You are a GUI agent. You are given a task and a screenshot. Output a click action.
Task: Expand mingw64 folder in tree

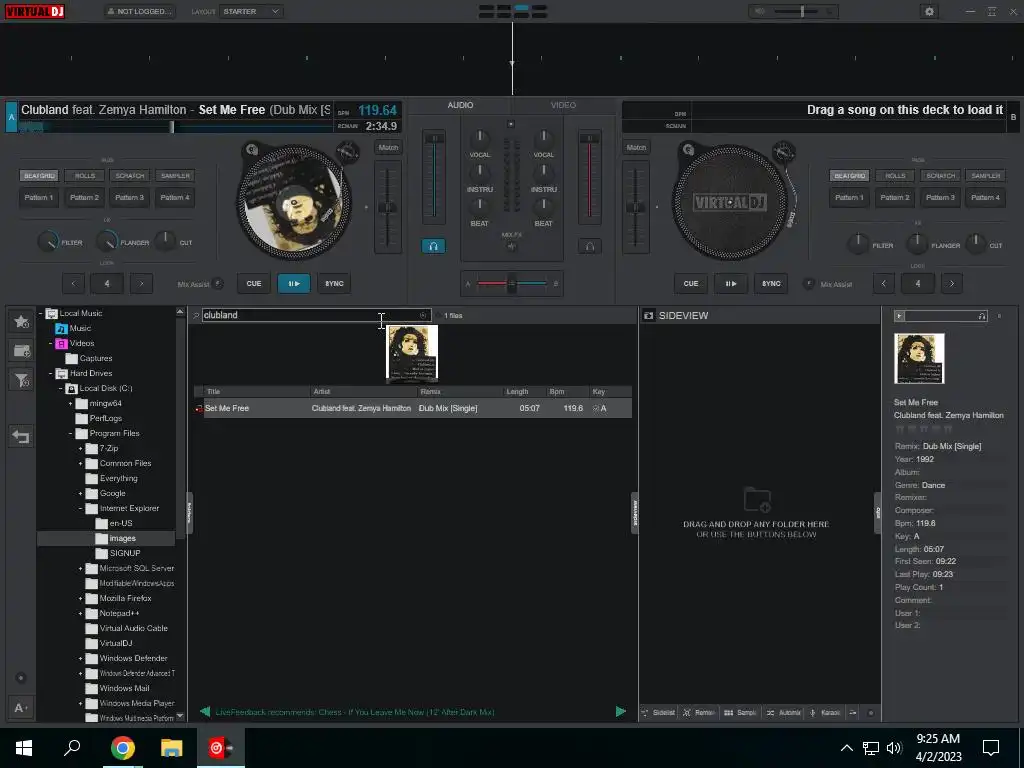71,404
